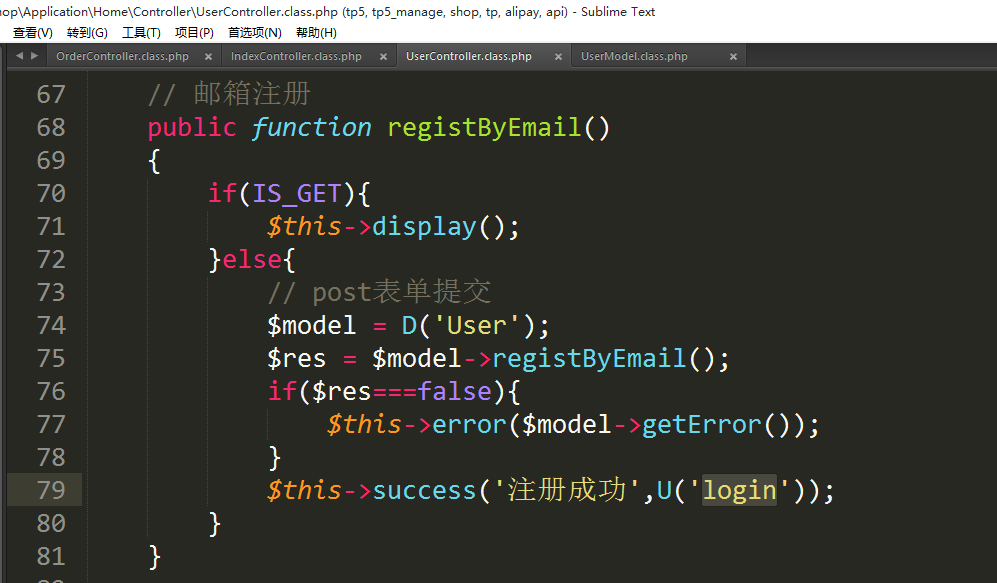Open the 查看(V) menu

(32, 32)
